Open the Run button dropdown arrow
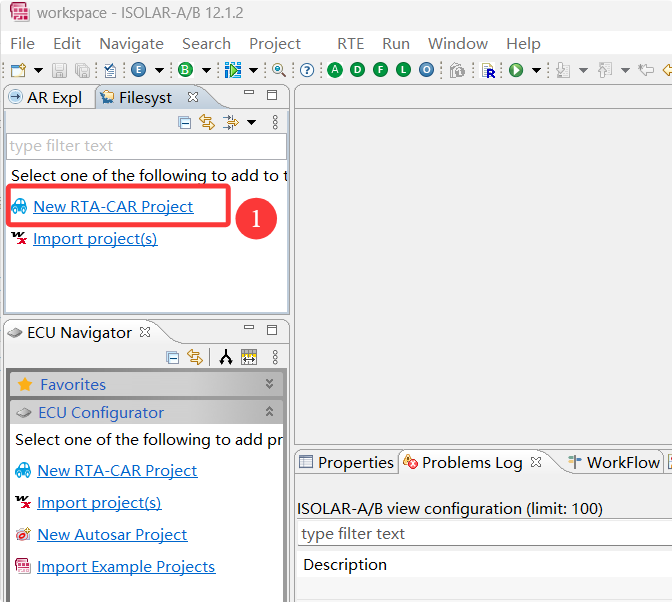 tap(536, 70)
